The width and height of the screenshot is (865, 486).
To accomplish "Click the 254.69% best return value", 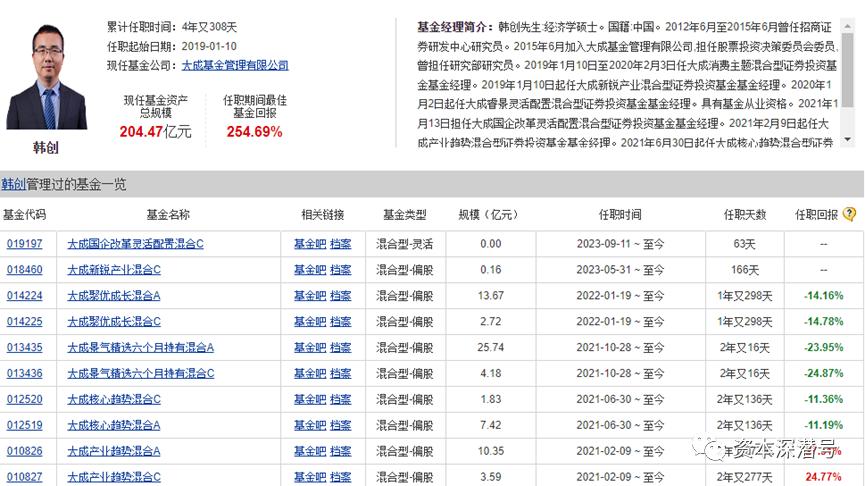I will point(254,132).
